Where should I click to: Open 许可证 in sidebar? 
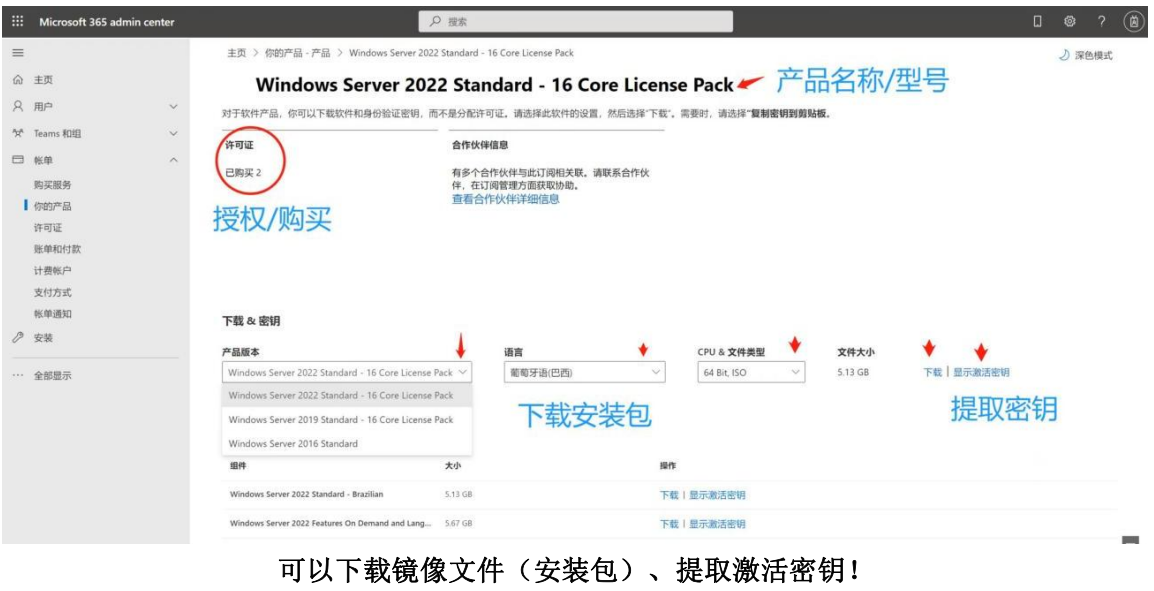(48, 227)
